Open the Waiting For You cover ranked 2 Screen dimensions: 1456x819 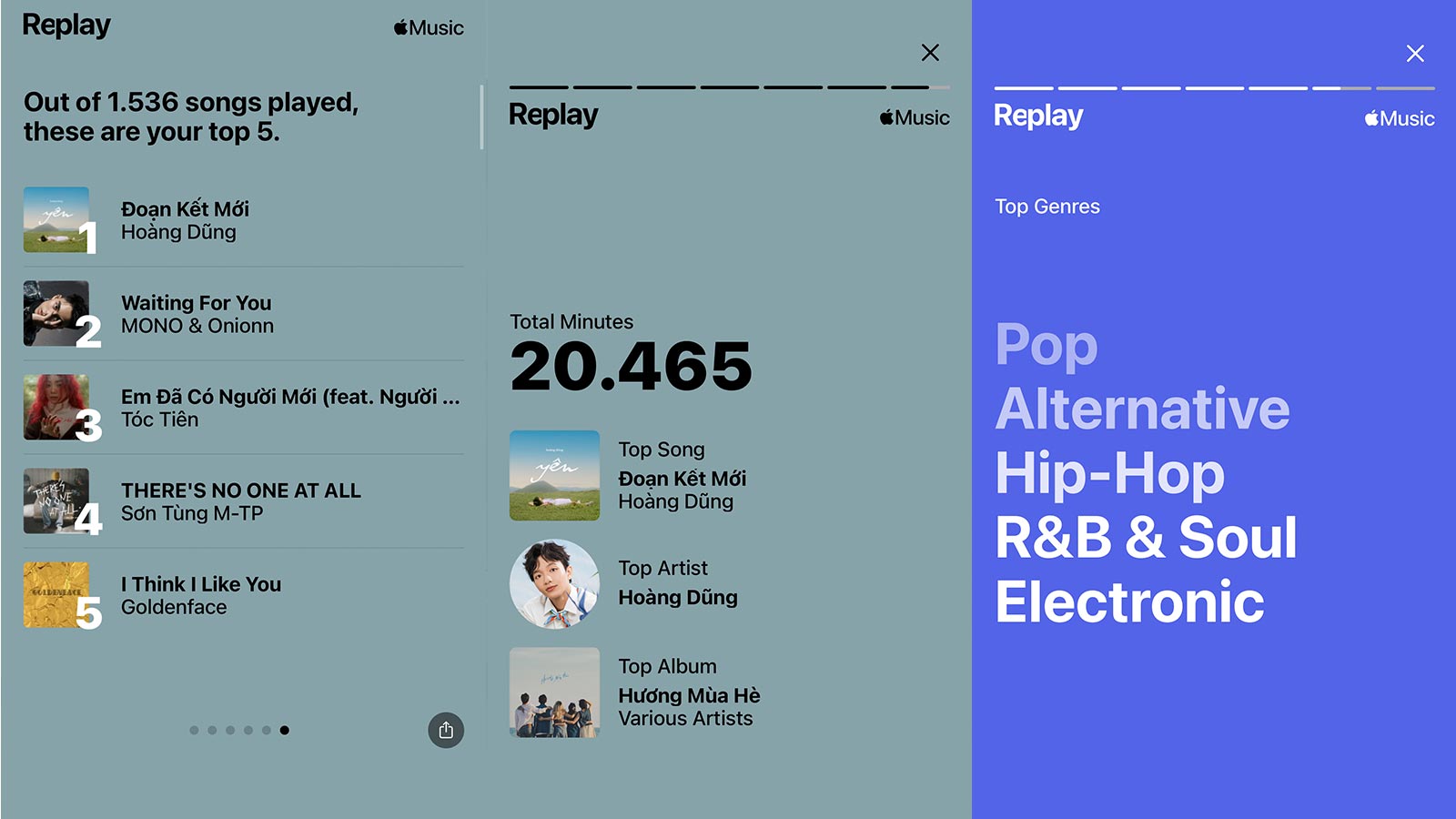[56, 313]
